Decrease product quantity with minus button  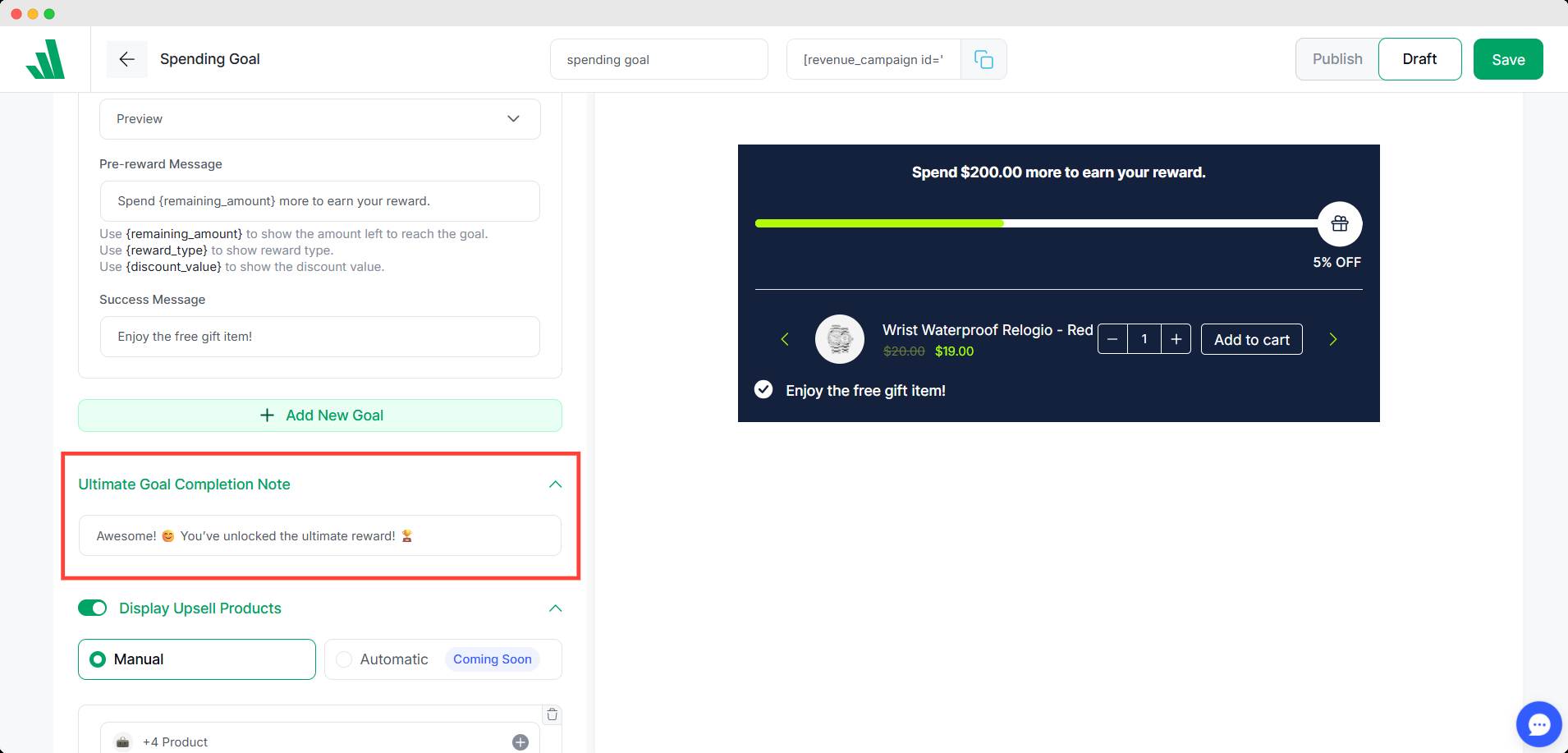(x=1112, y=339)
